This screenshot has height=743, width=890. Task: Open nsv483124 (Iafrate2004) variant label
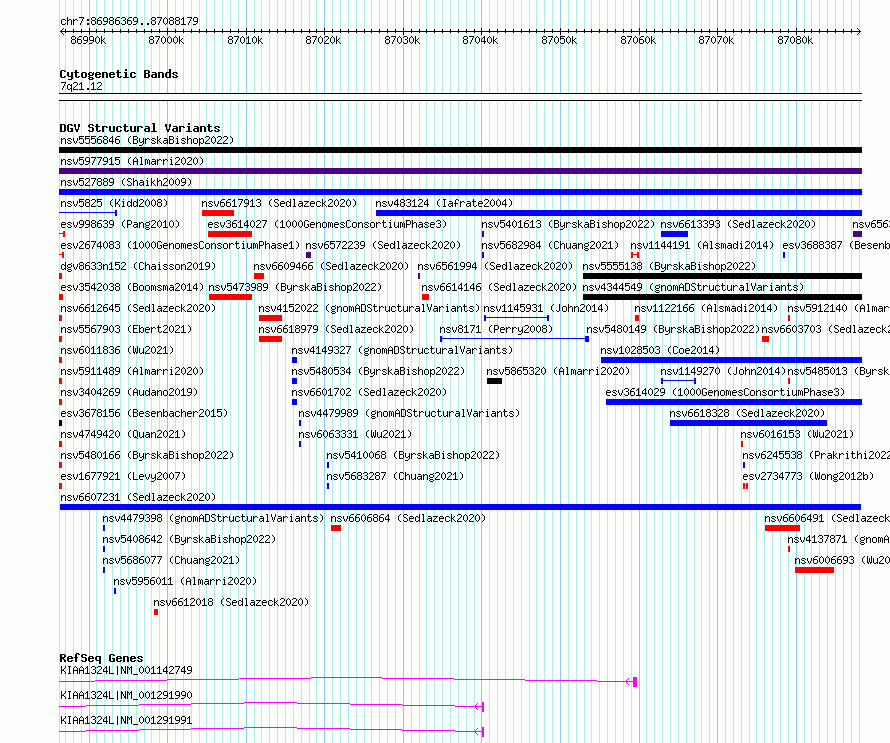(x=444, y=203)
